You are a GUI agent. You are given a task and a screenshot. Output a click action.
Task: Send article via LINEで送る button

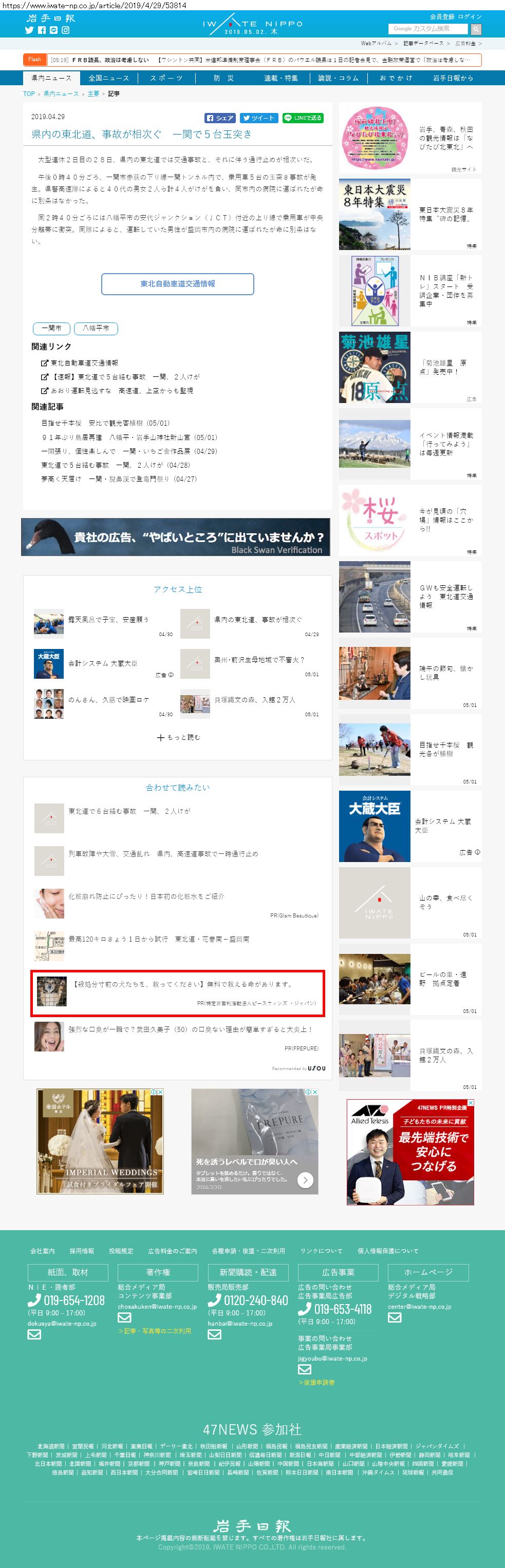(303, 118)
